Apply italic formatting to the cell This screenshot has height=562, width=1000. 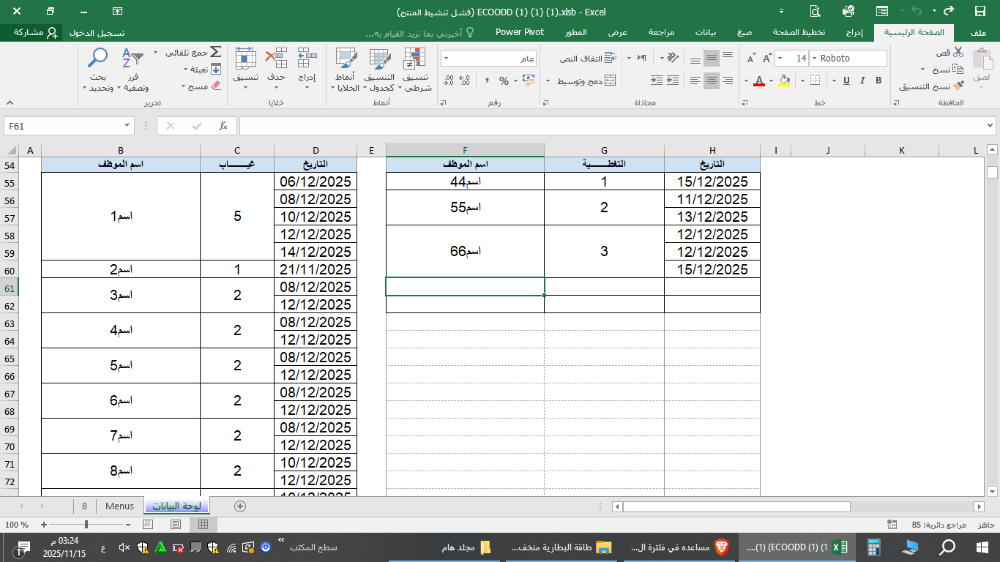tap(863, 81)
